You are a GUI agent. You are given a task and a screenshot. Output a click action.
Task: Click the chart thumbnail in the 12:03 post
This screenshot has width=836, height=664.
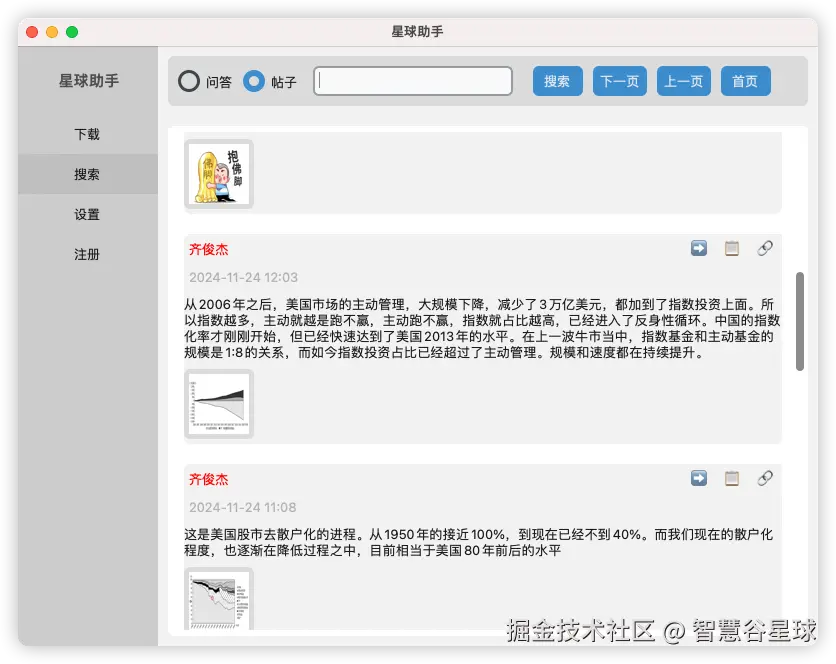point(218,404)
